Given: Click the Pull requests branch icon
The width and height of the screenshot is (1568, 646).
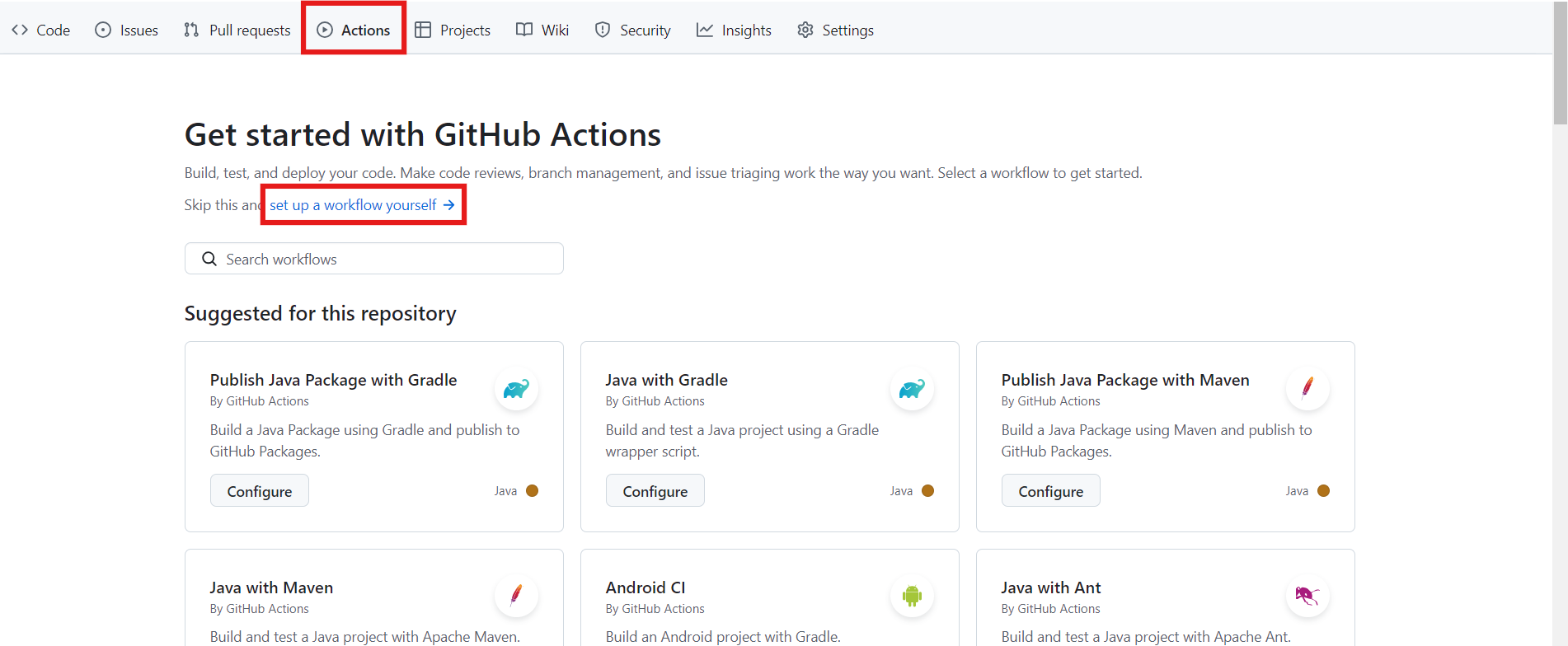Looking at the screenshot, I should click(x=191, y=30).
